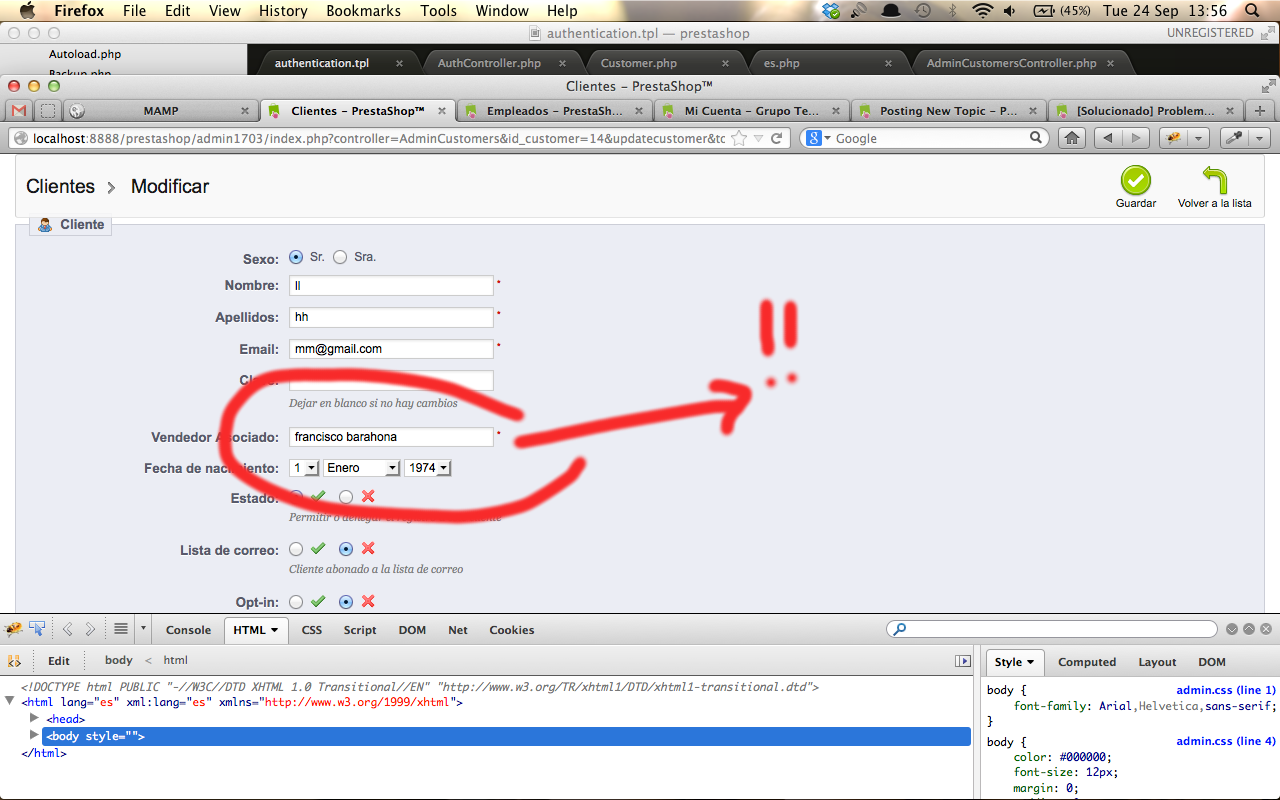Open admin.css (line 1) source link
1280x800 pixels.
coord(1226,690)
